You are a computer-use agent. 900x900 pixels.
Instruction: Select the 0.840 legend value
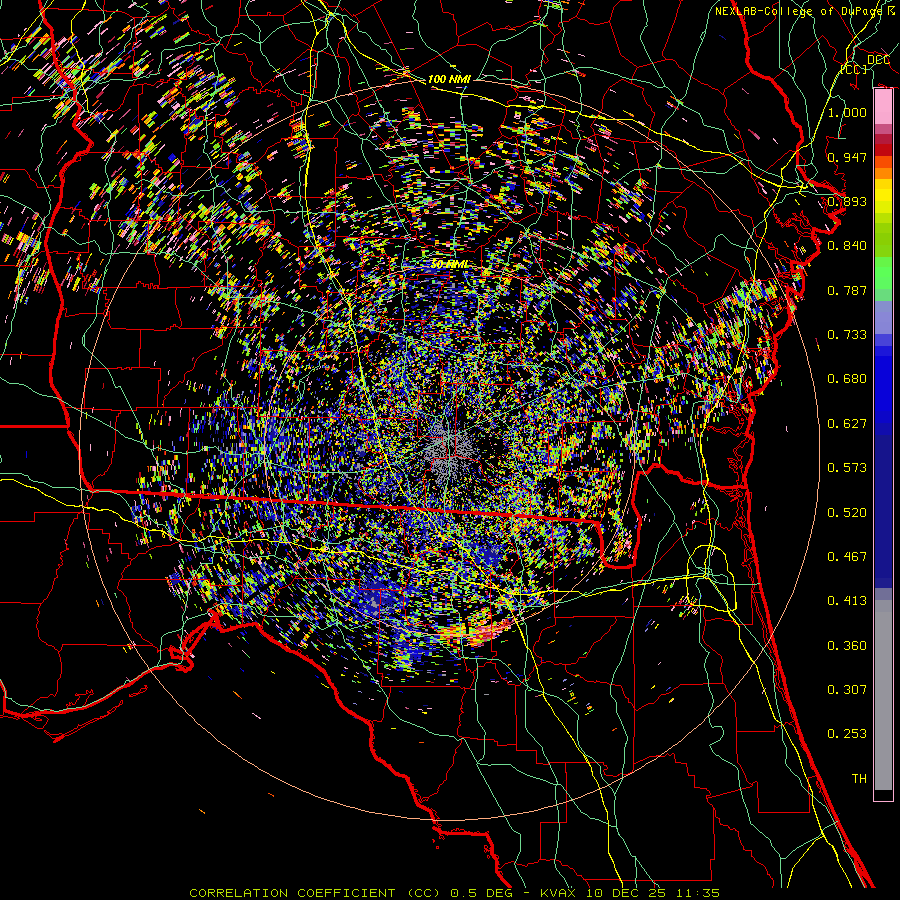pos(847,246)
